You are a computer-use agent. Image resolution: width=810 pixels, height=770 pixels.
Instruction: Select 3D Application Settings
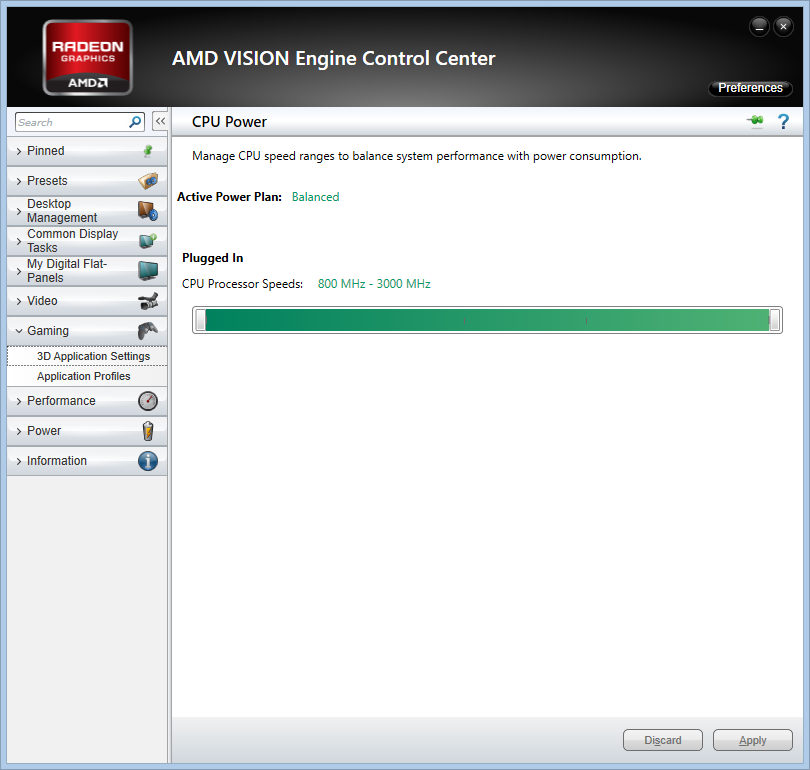pyautogui.click(x=87, y=356)
